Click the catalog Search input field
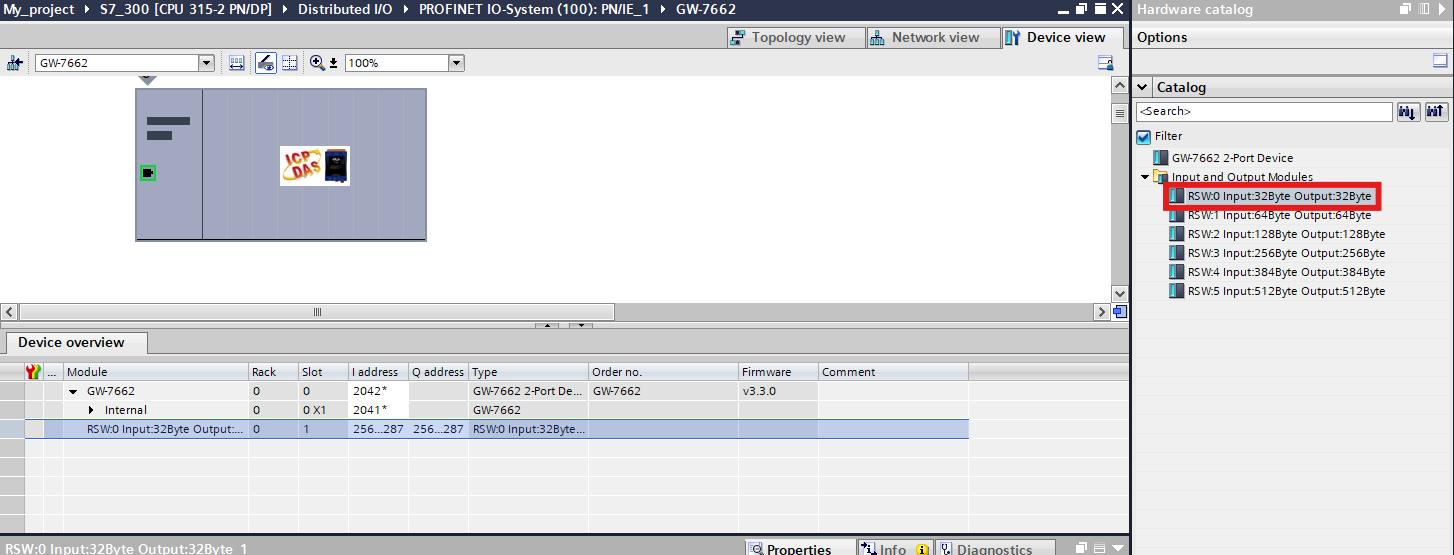Viewport: 1454px width, 555px height. point(1264,112)
